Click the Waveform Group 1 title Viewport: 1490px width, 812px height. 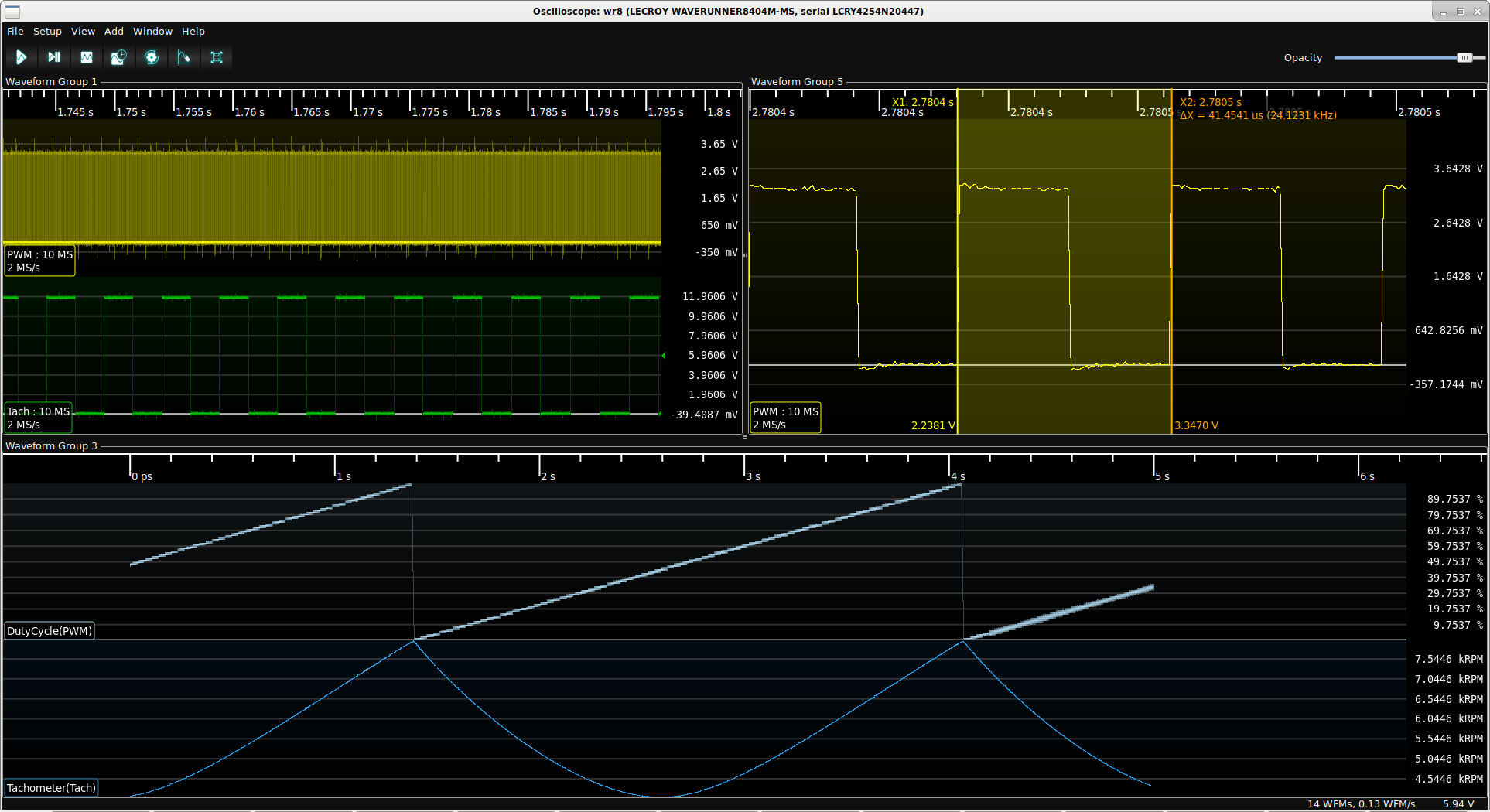(51, 81)
